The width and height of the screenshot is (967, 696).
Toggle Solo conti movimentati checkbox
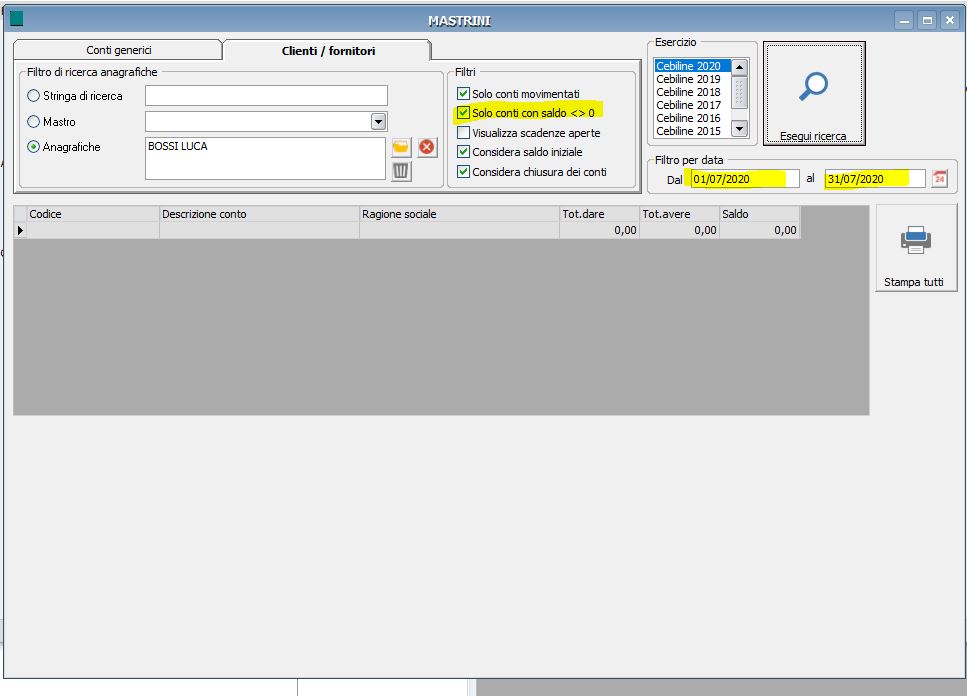[463, 94]
